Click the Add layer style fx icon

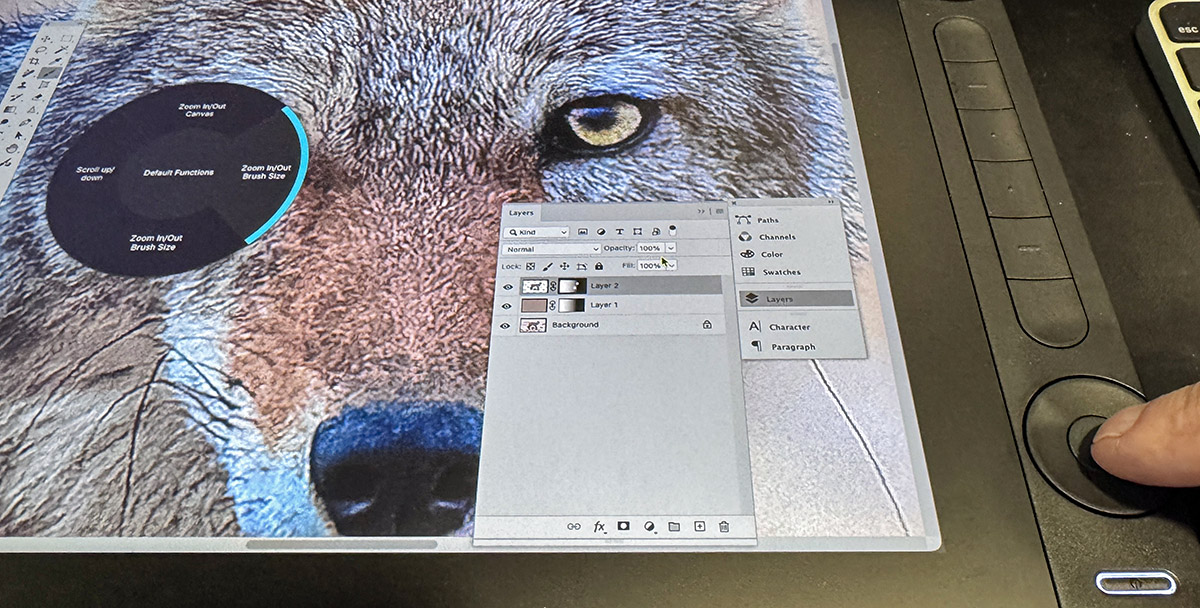[600, 526]
